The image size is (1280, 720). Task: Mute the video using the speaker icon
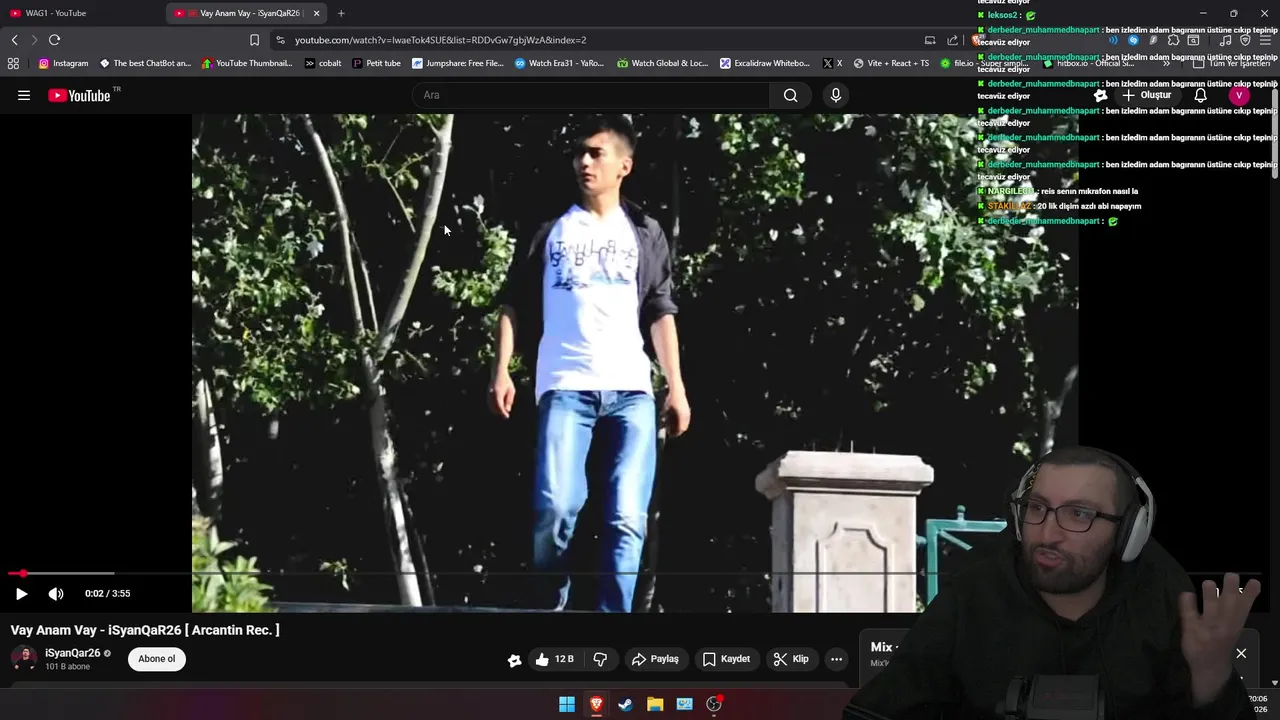click(x=56, y=593)
